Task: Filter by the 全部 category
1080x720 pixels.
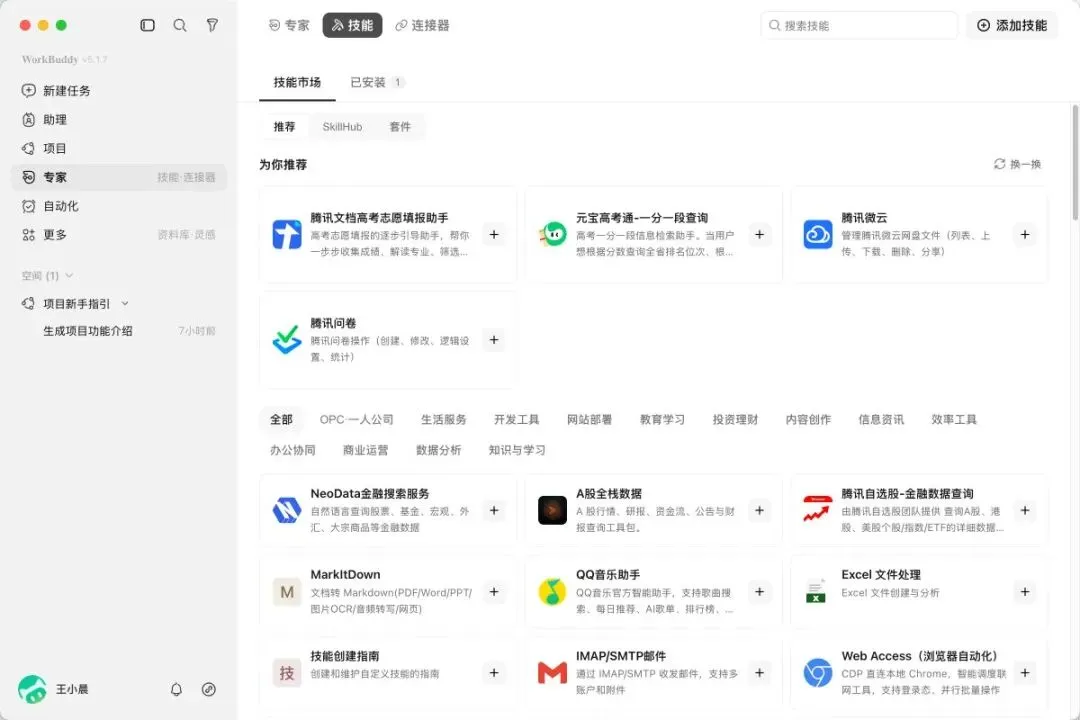Action: coord(281,420)
